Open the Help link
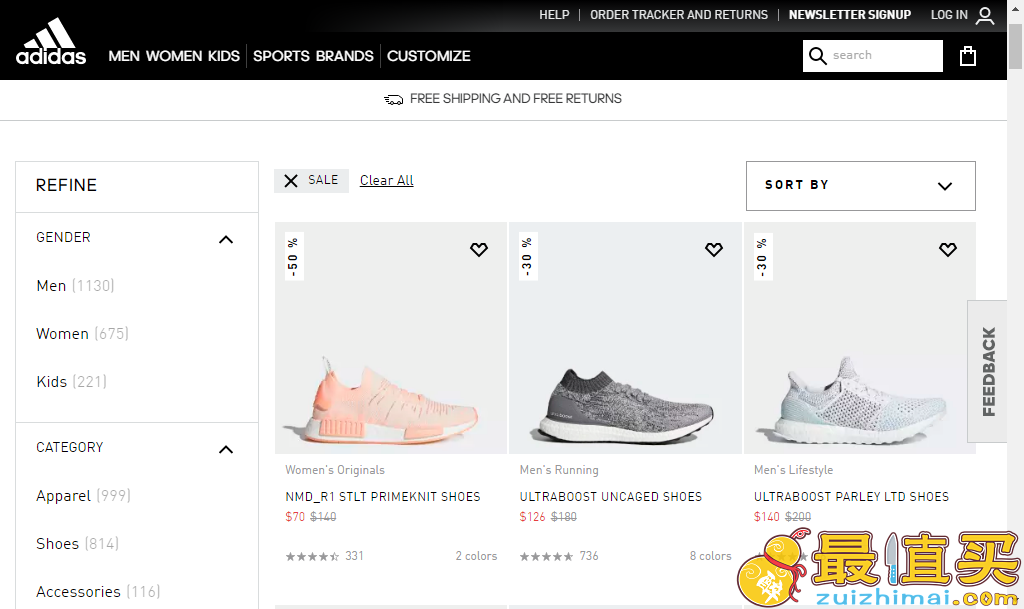This screenshot has height=609, width=1024. pyautogui.click(x=554, y=15)
